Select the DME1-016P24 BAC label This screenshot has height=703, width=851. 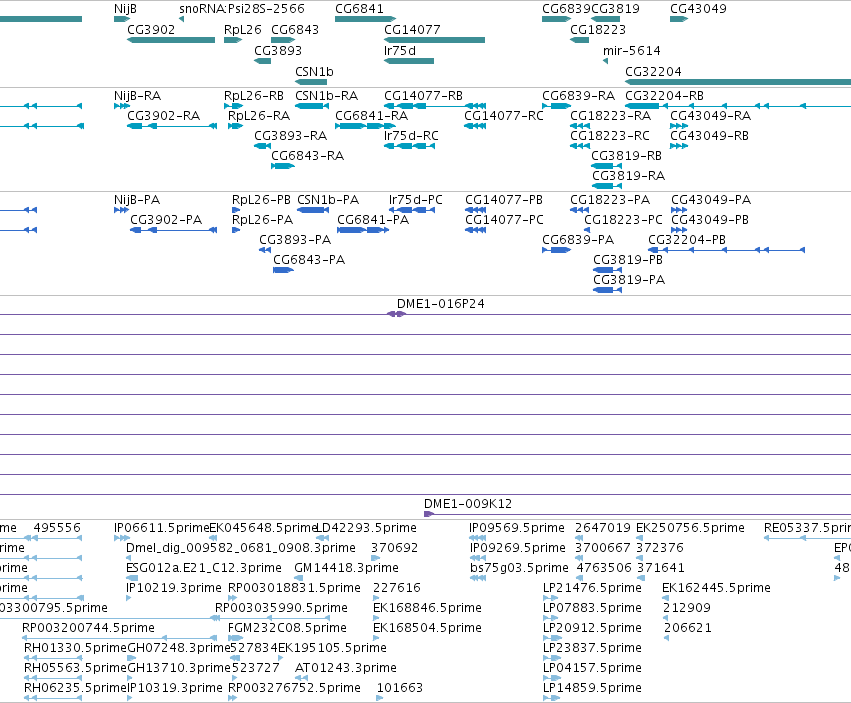click(x=441, y=305)
